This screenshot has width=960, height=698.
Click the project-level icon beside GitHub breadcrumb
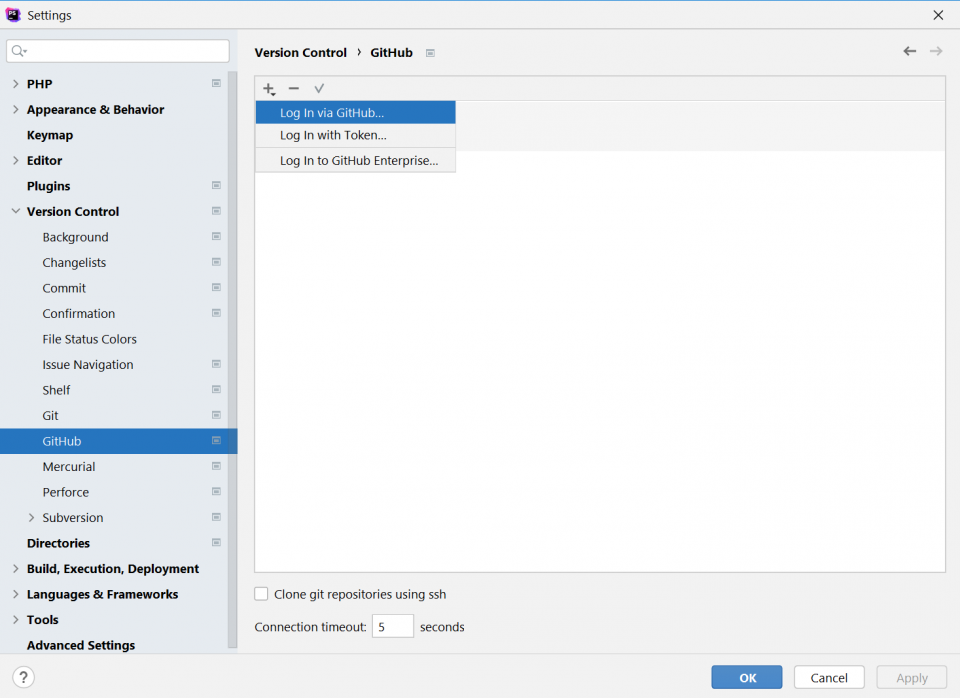click(x=430, y=53)
